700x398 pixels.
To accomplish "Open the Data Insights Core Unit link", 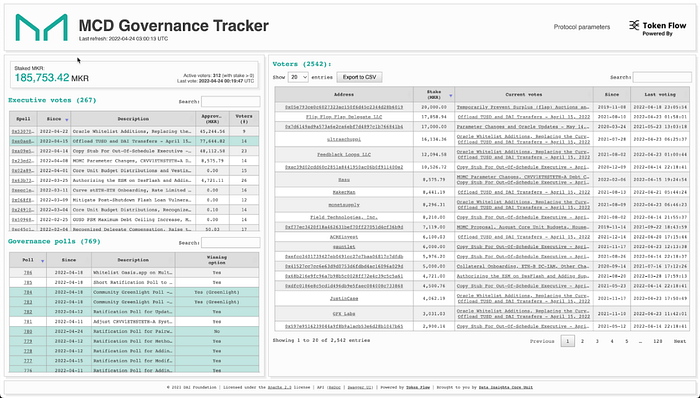I will click(505, 387).
